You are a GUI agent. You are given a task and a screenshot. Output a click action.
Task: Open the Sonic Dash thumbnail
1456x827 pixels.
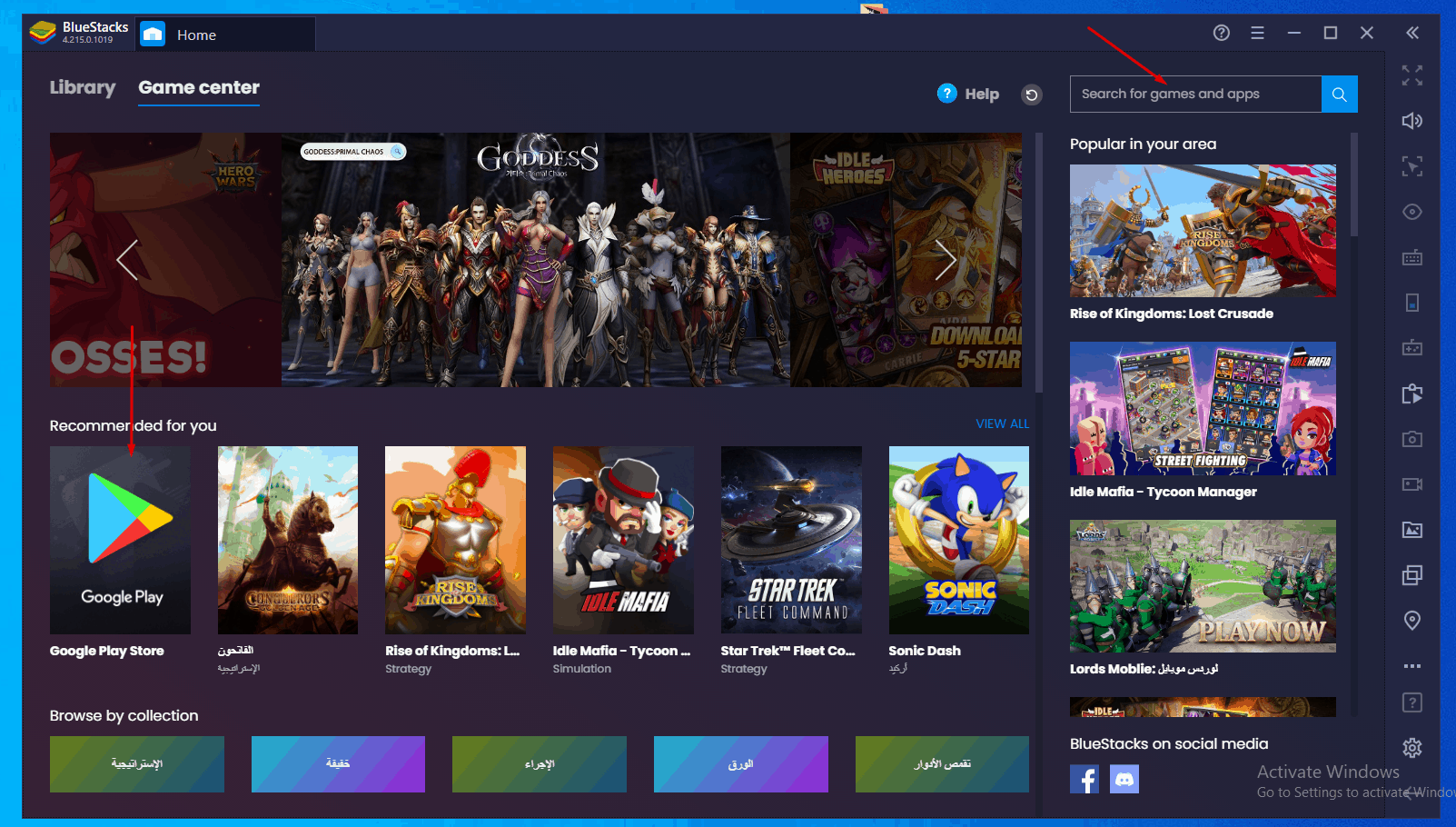(959, 540)
